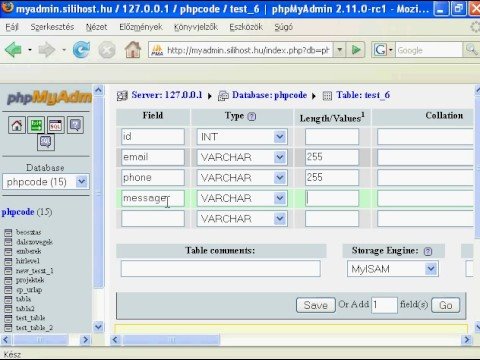Image resolution: width=480 pixels, height=360 pixels.
Task: Click the table icon in the breadcrumb
Action: tap(327, 96)
